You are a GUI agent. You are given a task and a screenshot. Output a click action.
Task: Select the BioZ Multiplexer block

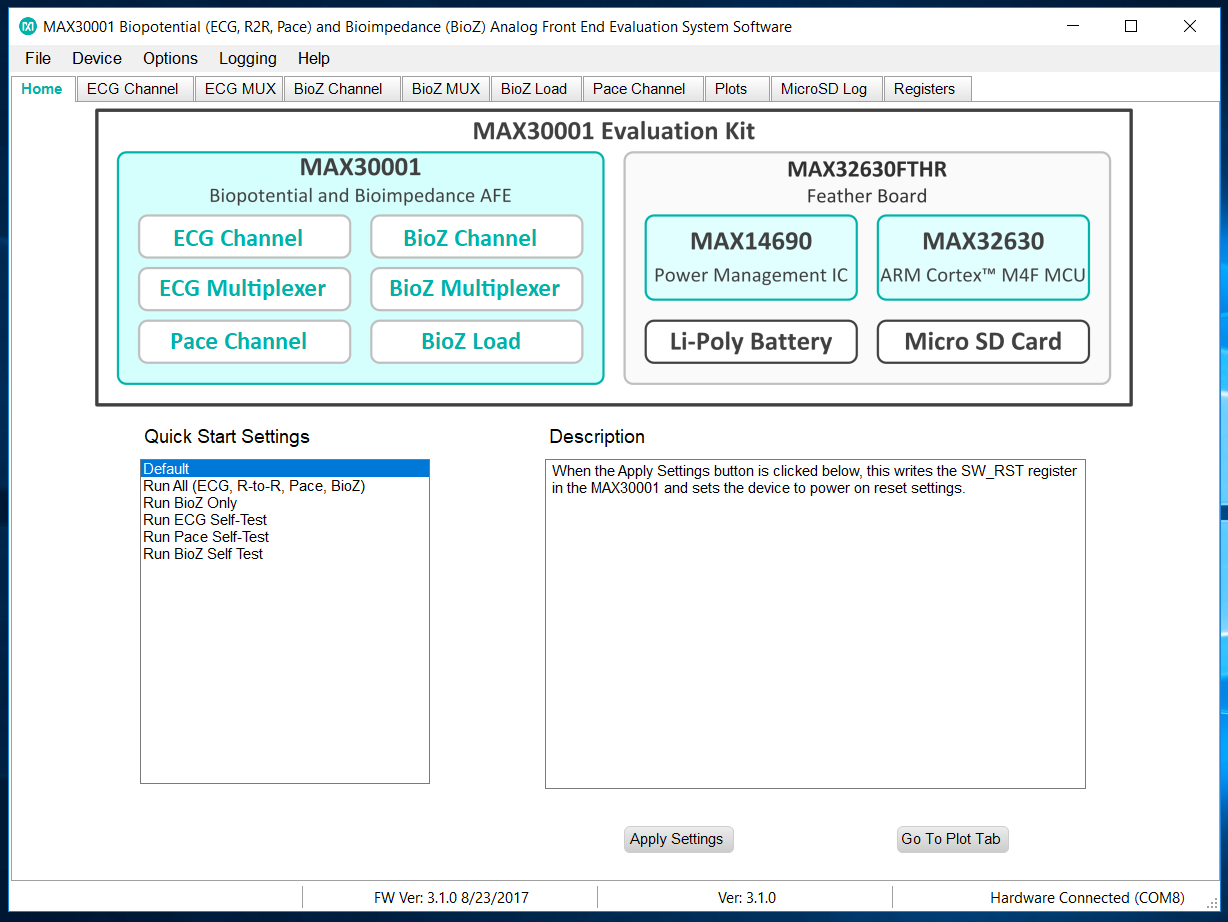tap(476, 289)
